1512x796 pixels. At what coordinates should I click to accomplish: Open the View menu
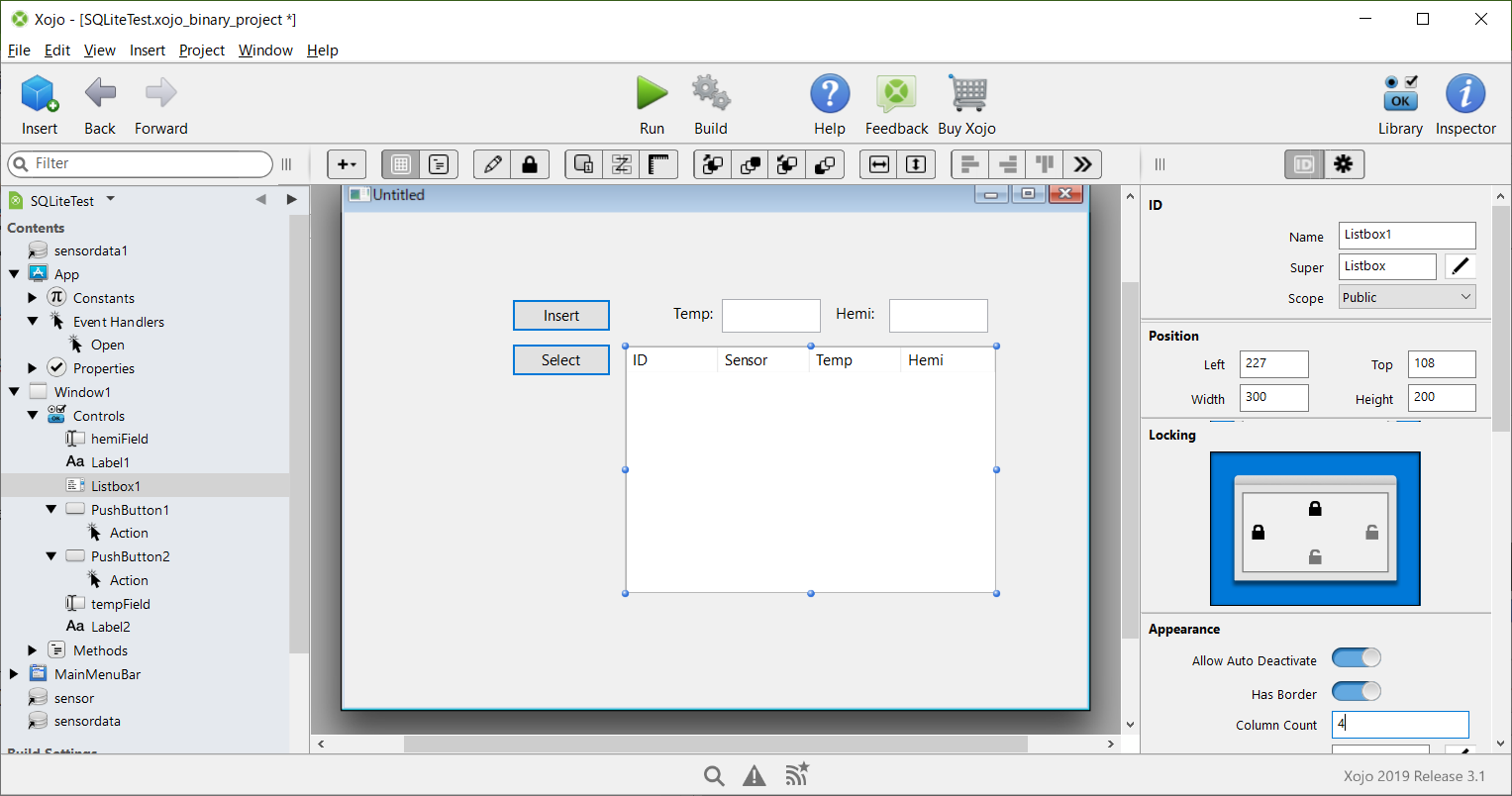tap(99, 50)
